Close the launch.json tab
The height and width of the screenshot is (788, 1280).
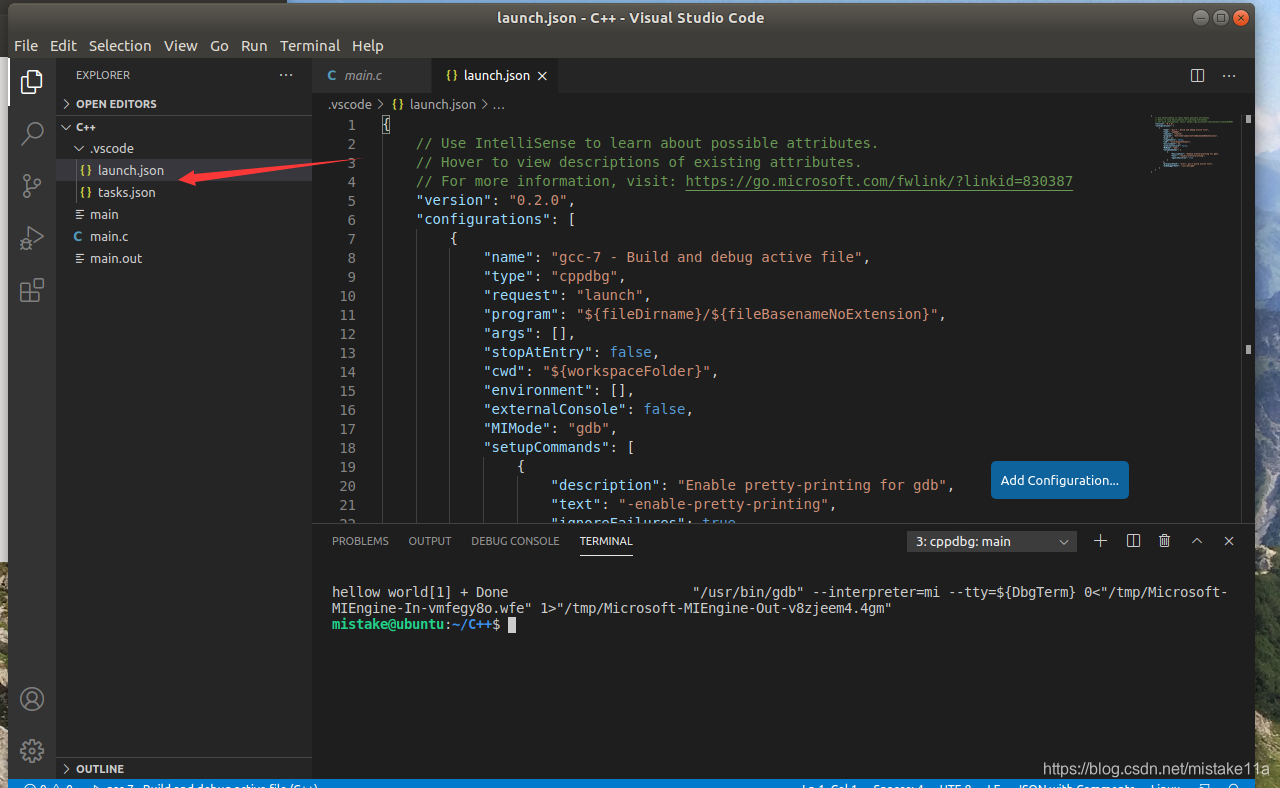[x=543, y=76]
